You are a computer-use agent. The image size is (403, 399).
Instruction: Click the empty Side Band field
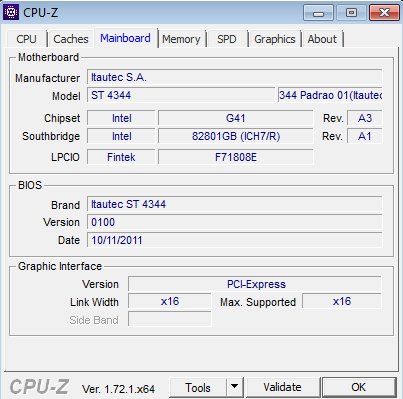[x=170, y=319]
